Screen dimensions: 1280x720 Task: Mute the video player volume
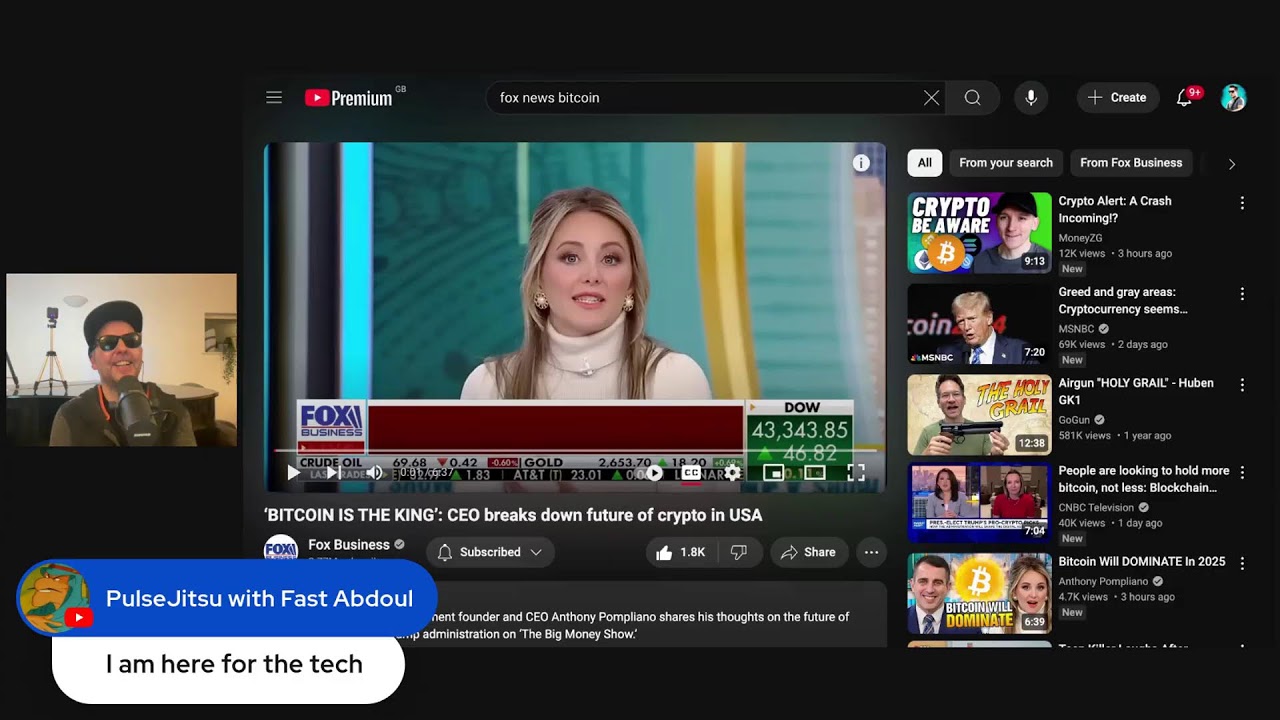coord(374,473)
